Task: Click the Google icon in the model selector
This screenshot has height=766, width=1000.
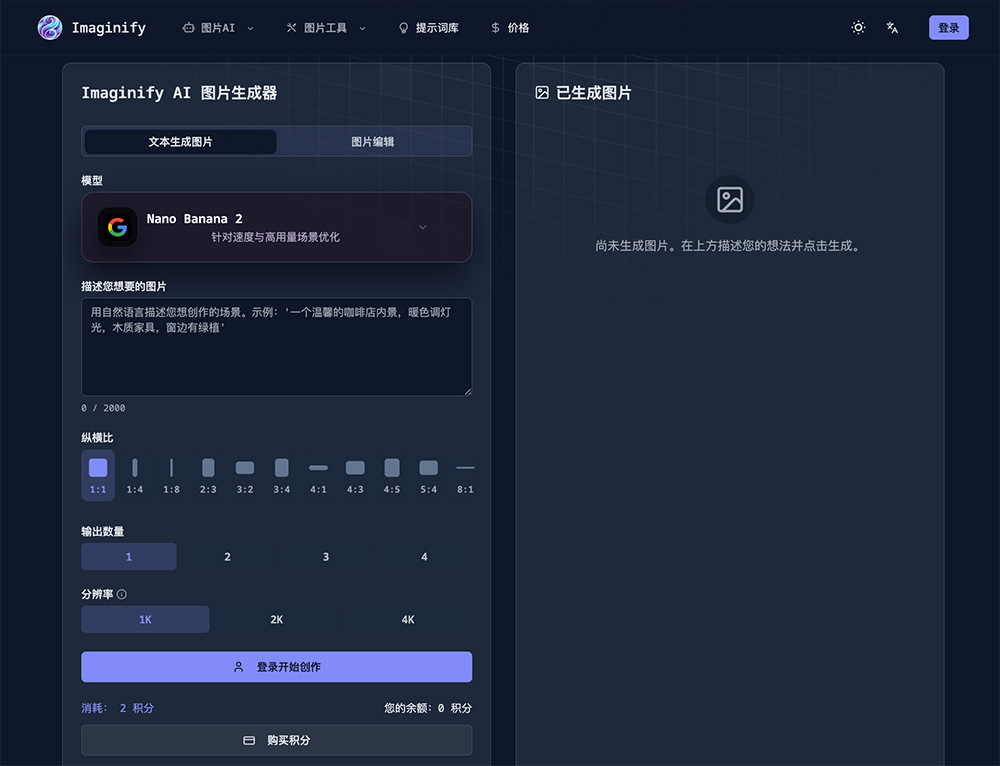Action: [117, 226]
